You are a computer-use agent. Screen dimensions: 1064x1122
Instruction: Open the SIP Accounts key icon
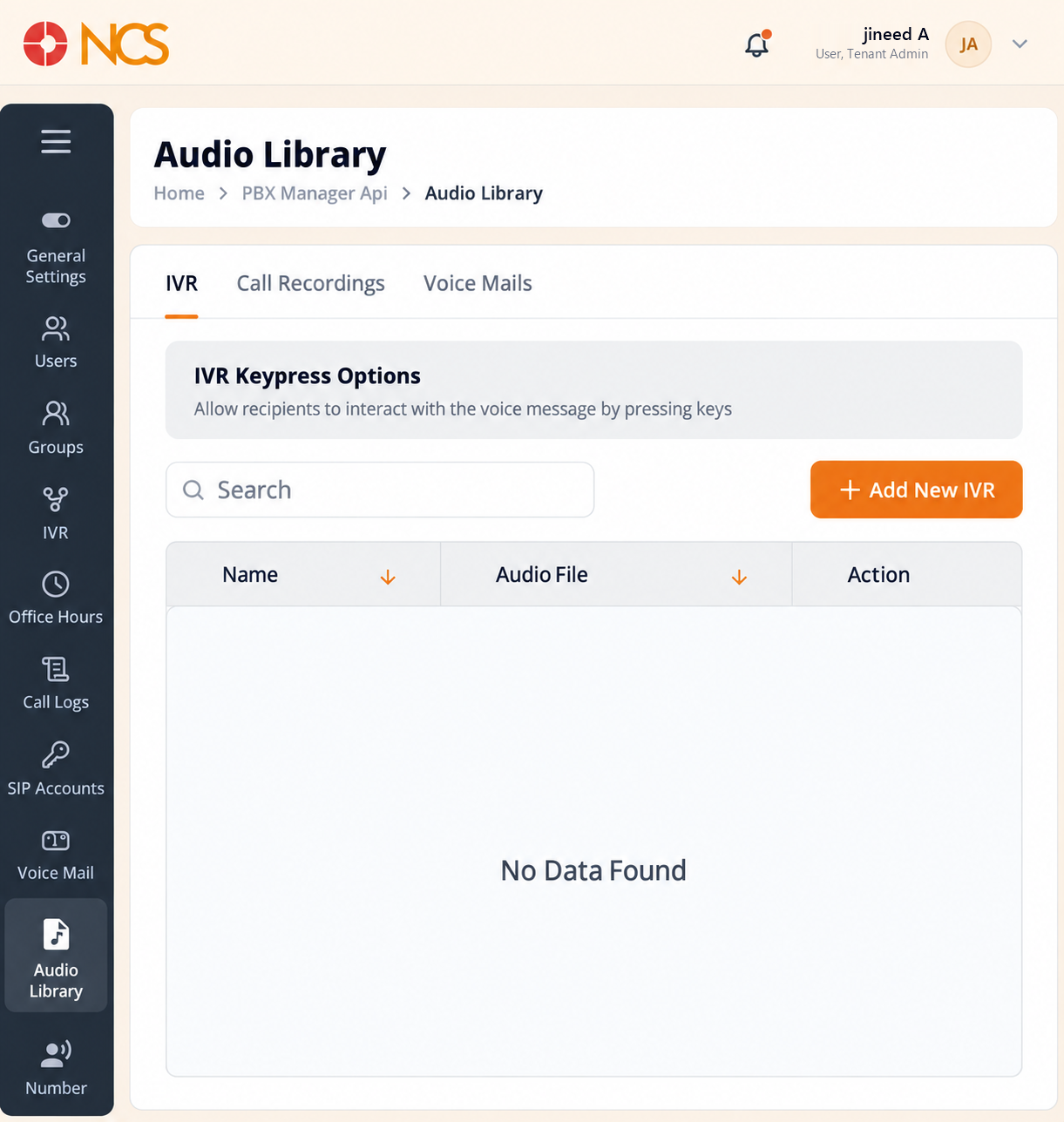pyautogui.click(x=56, y=754)
